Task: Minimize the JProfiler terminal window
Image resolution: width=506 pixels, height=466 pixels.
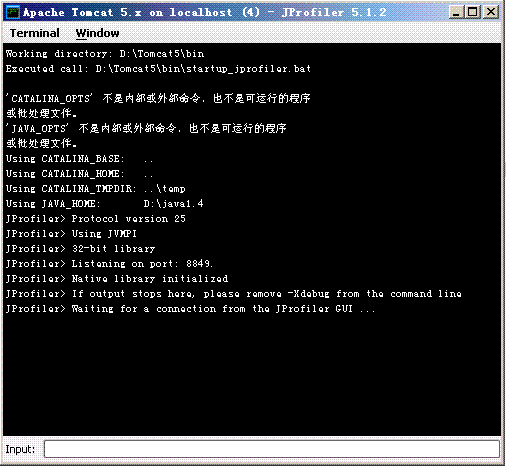Action: pyautogui.click(x=456, y=12)
